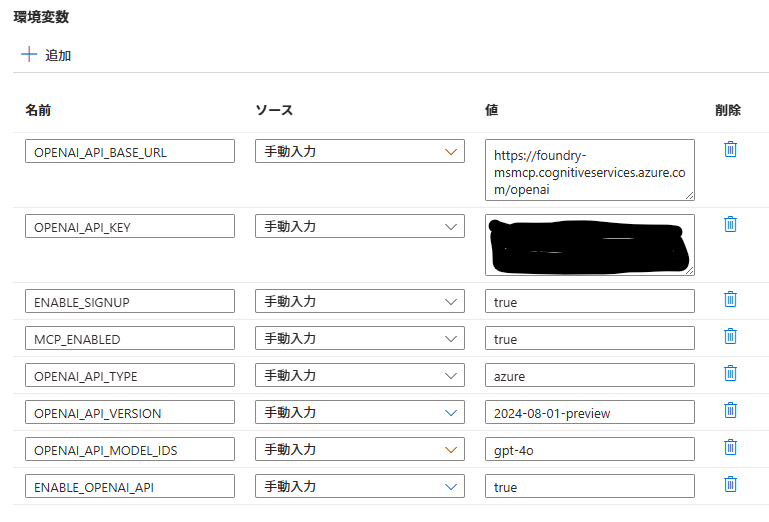769x522 pixels.
Task: Click the name field containing MCP_ENABLED
Action: (129, 339)
